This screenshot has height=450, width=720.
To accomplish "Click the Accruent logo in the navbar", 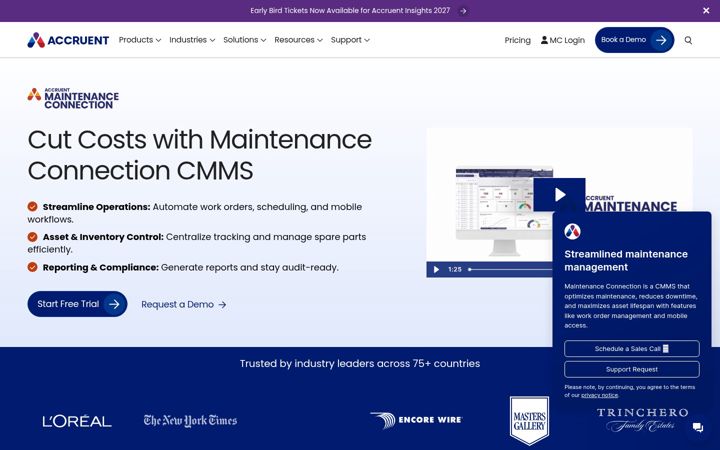I will [68, 40].
